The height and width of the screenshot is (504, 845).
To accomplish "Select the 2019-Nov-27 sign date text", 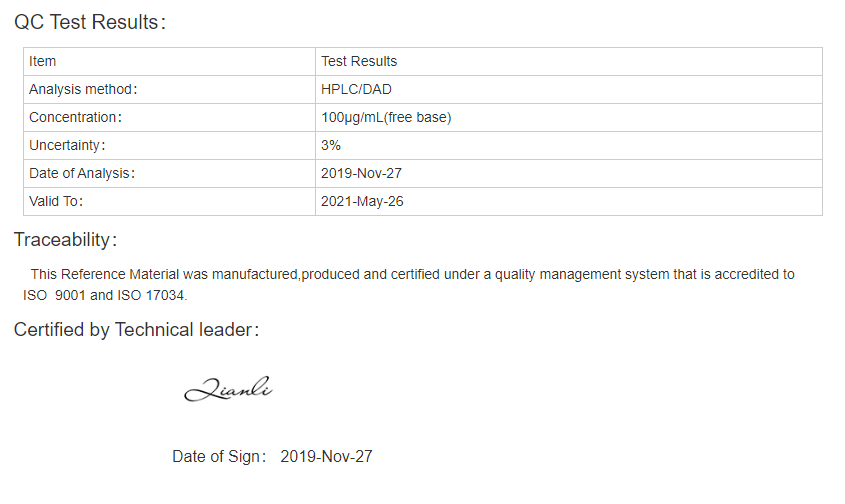I will pyautogui.click(x=326, y=457).
